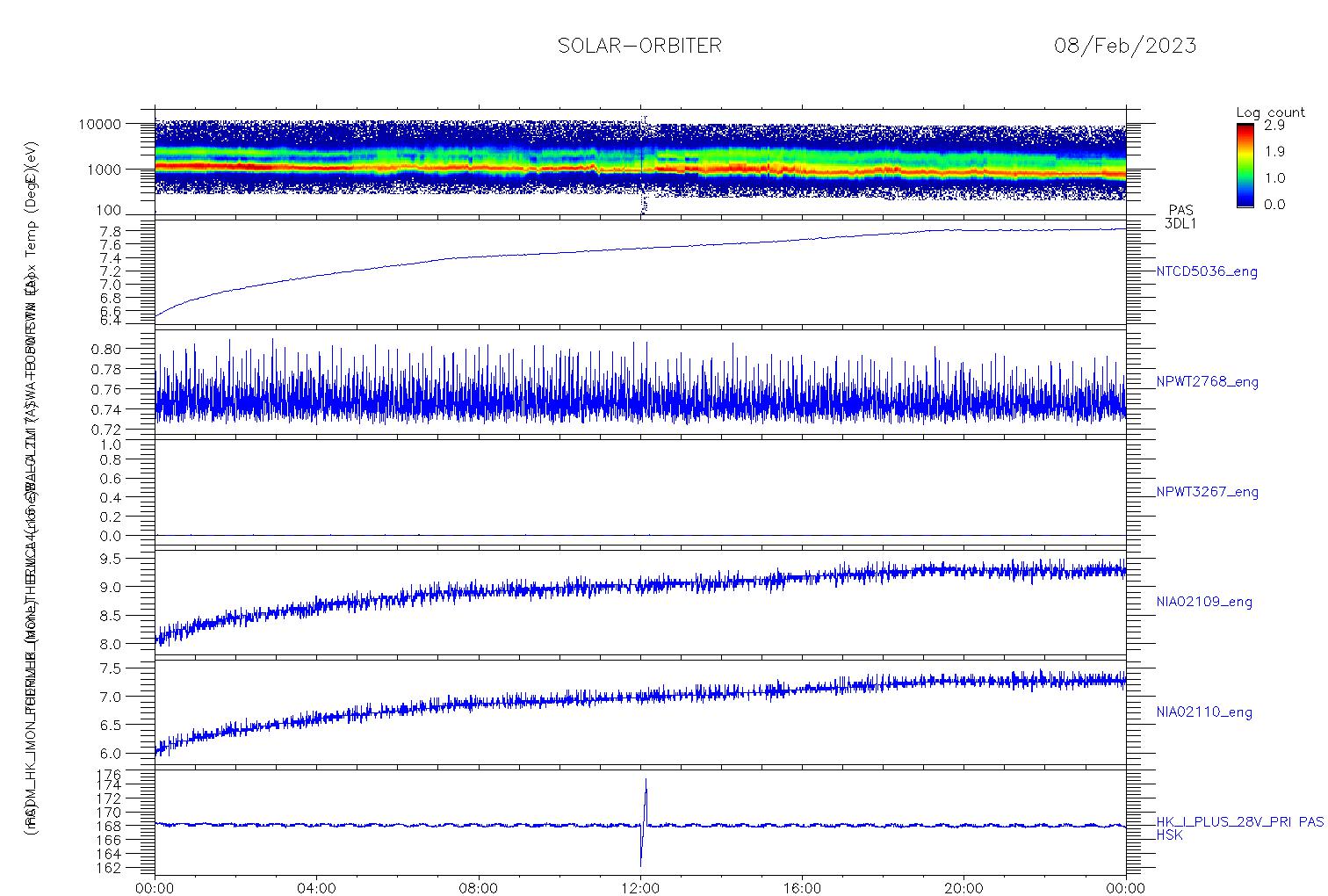Click the 1.9 color bar label
Image resolution: width=1328 pixels, height=896 pixels.
(x=1274, y=151)
